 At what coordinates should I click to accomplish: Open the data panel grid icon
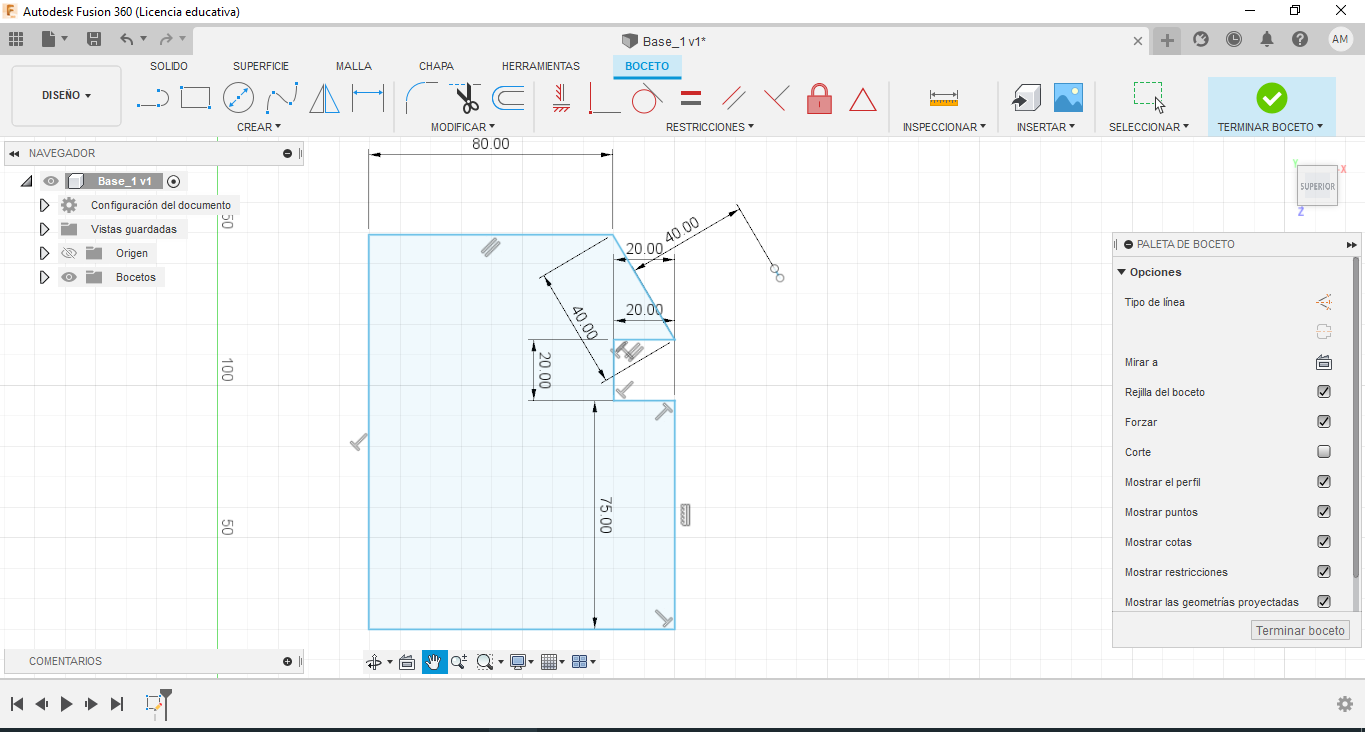pos(15,39)
